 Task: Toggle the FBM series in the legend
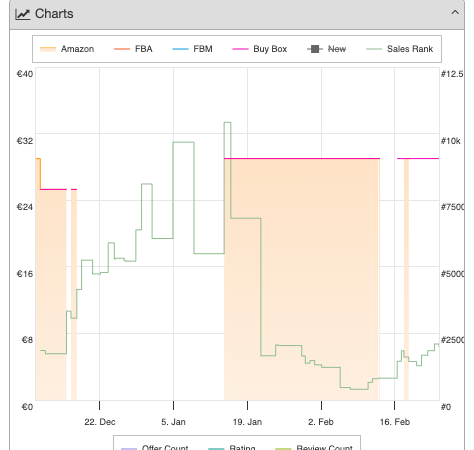pyautogui.click(x=192, y=49)
